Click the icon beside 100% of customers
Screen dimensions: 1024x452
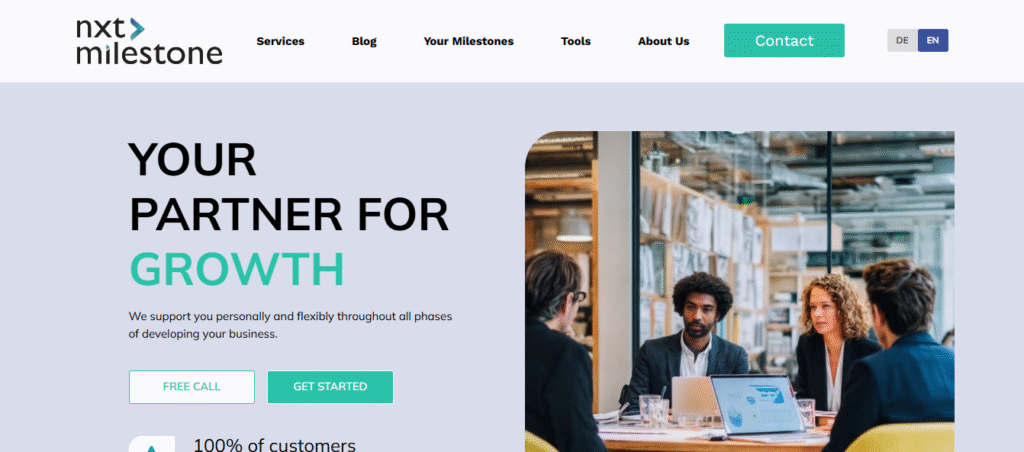(x=152, y=444)
